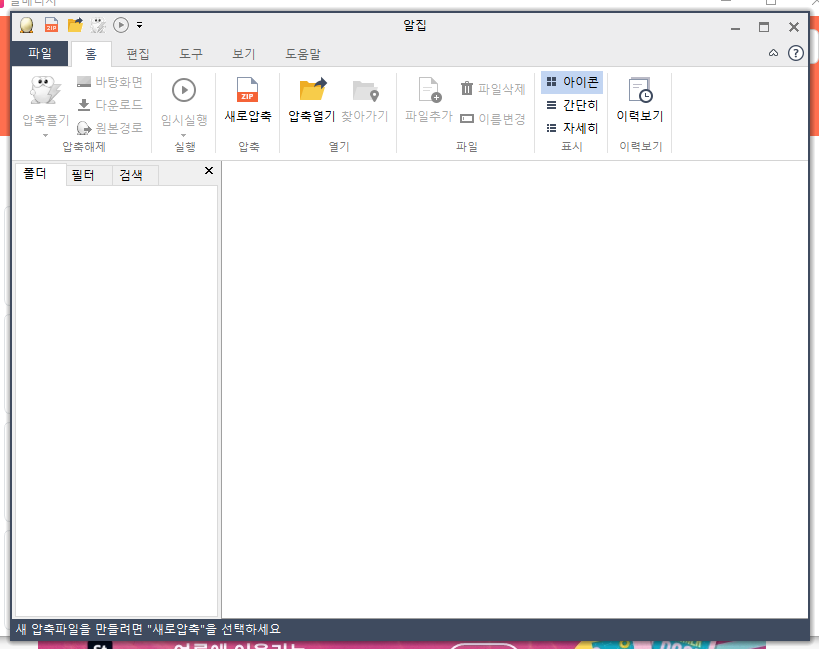This screenshot has width=819, height=649.
Task: Click the circular run icon in quick access toolbar
Action: [121, 25]
